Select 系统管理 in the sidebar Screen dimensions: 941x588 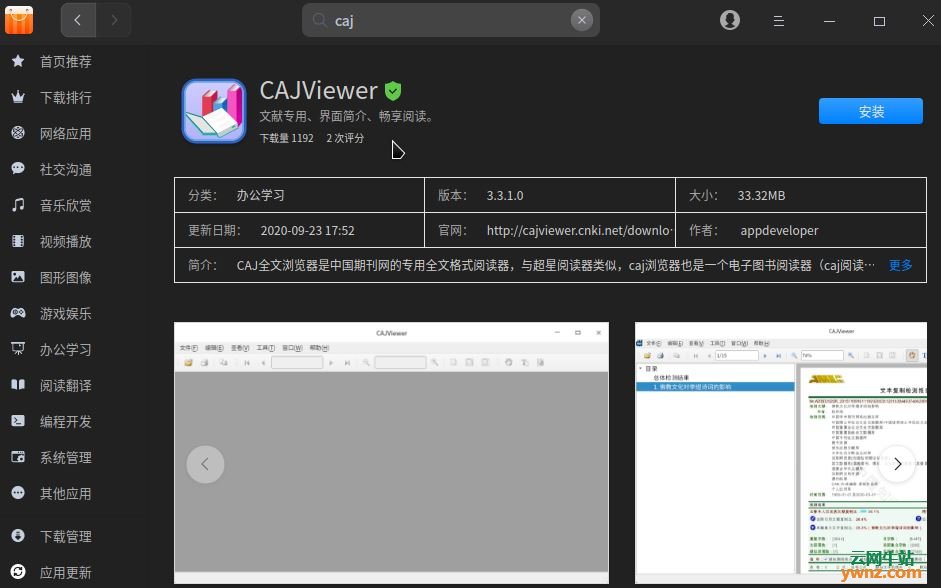pyautogui.click(x=65, y=457)
